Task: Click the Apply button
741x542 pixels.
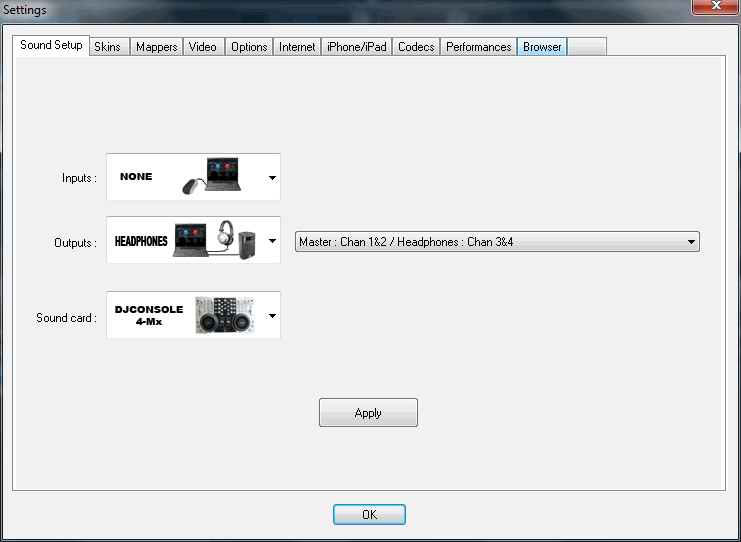Action: coord(368,413)
